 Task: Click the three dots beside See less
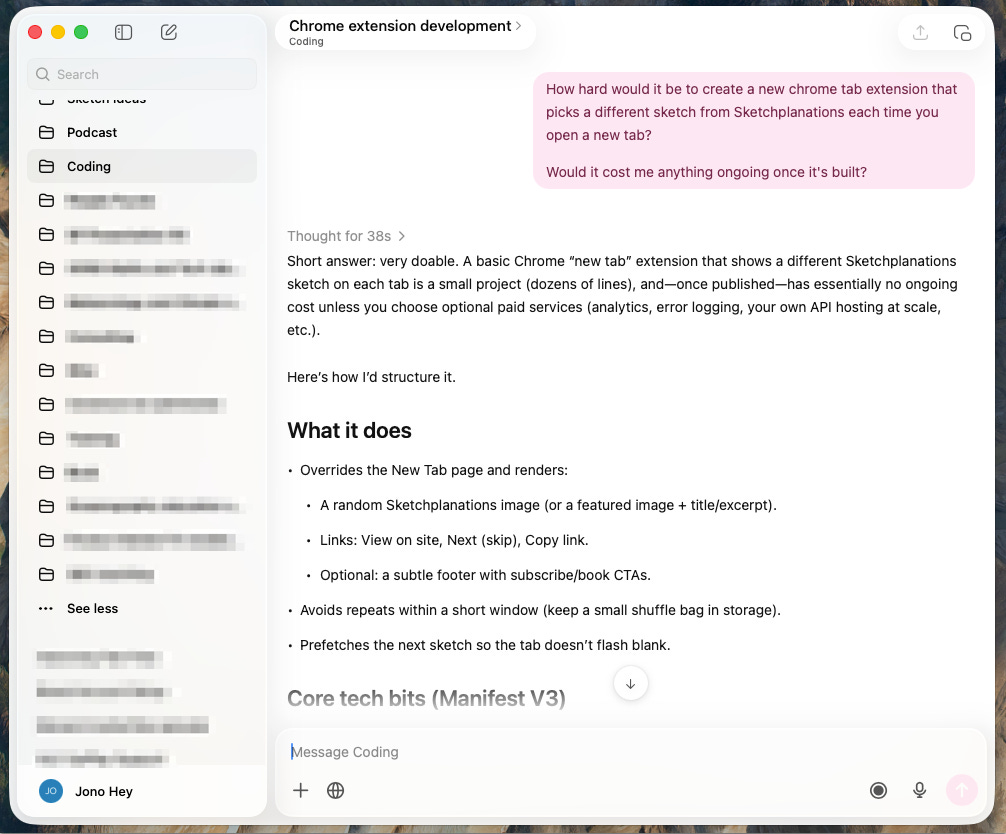[46, 608]
